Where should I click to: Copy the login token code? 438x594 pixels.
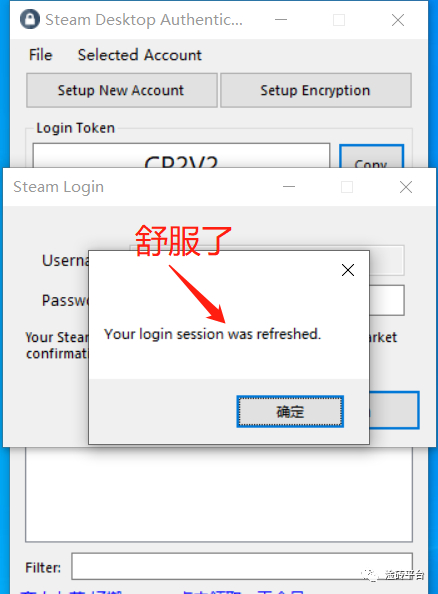click(371, 156)
